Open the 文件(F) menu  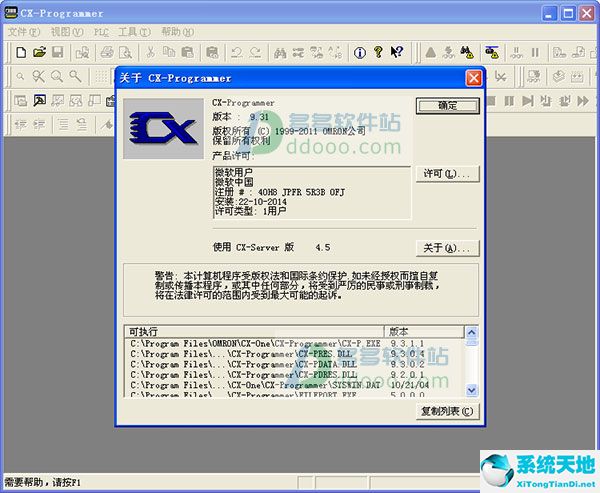click(x=24, y=32)
